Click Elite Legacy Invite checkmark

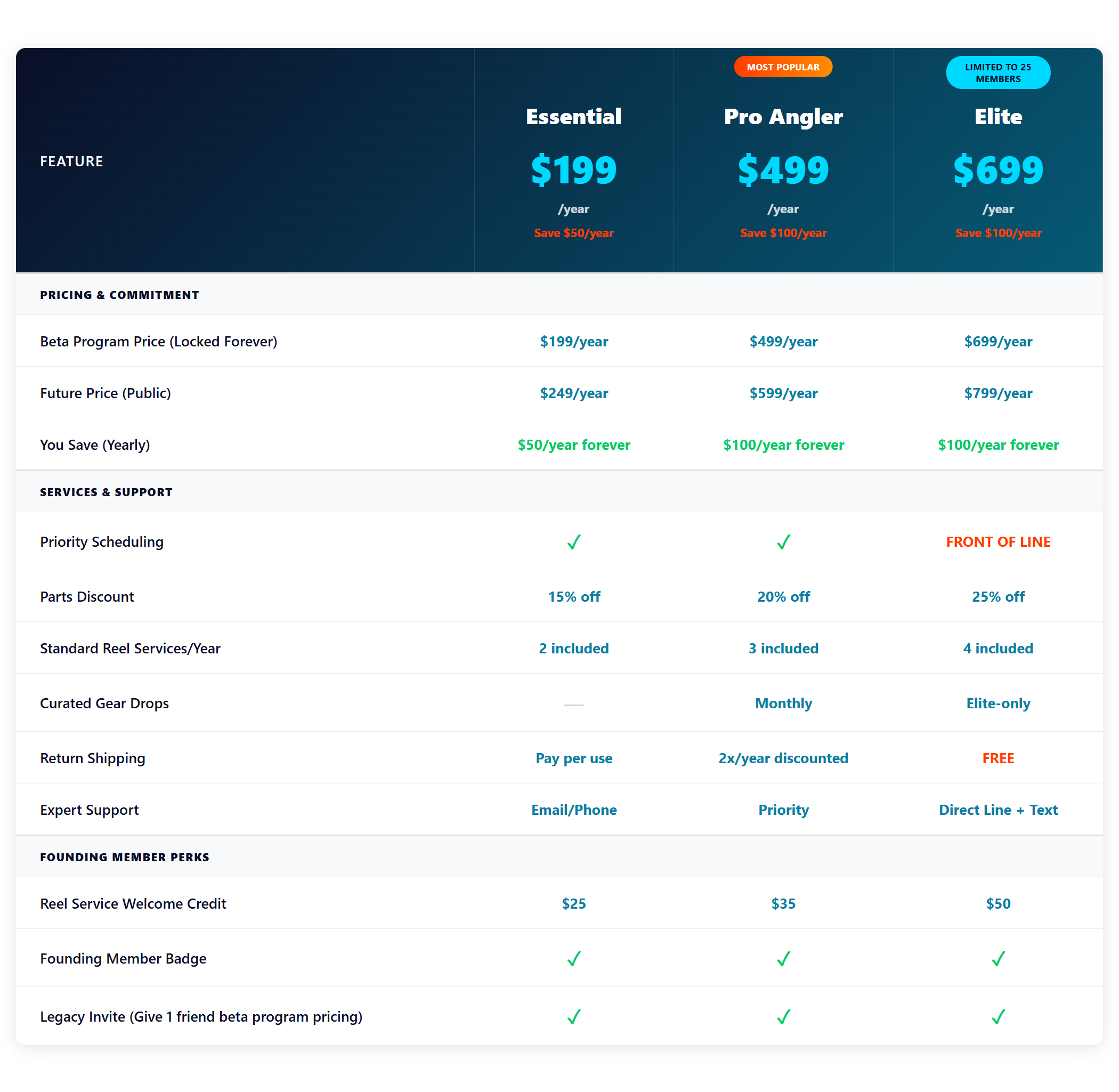(998, 1016)
